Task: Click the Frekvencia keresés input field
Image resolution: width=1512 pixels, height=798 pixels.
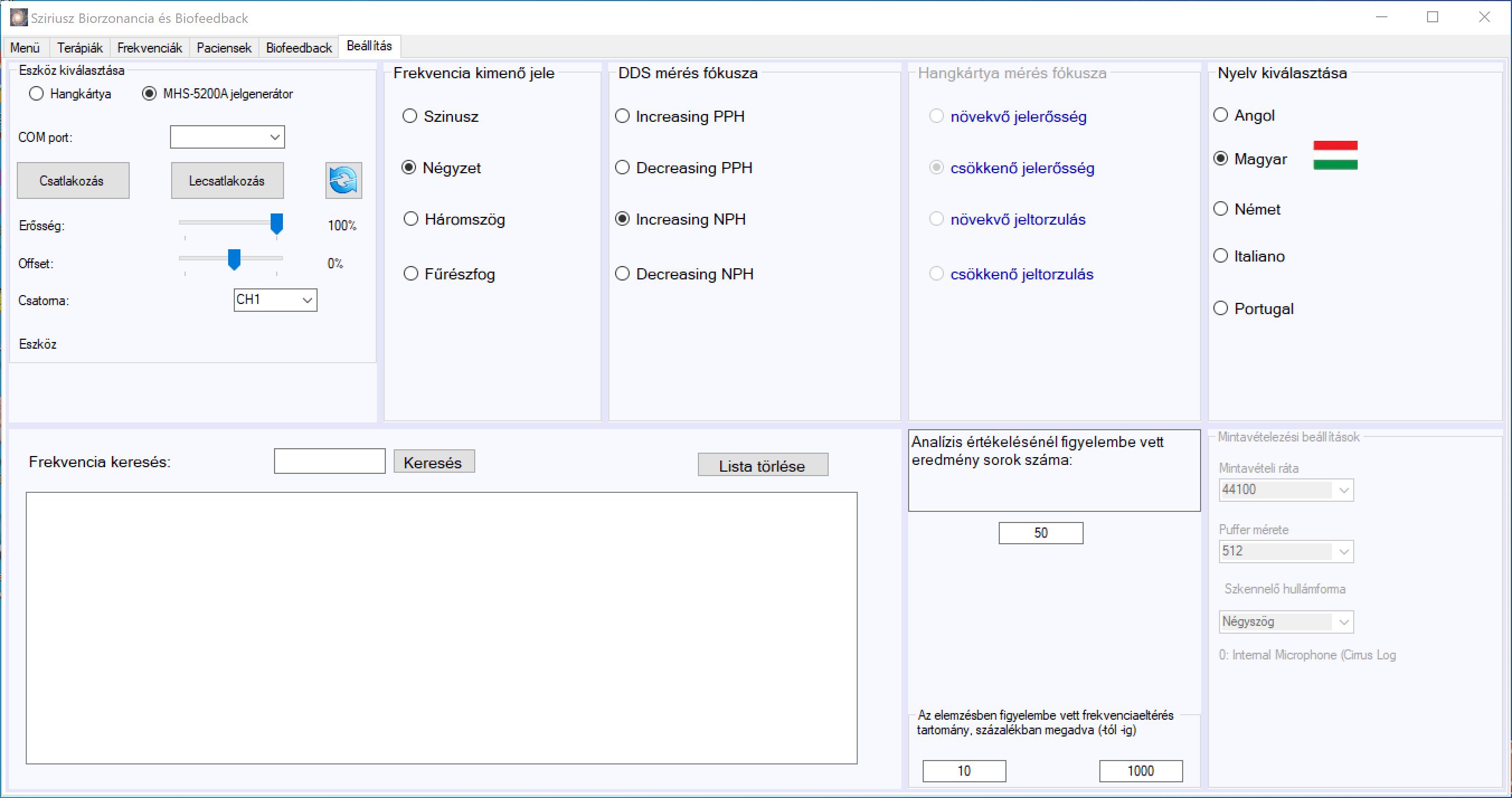Action: [x=329, y=461]
